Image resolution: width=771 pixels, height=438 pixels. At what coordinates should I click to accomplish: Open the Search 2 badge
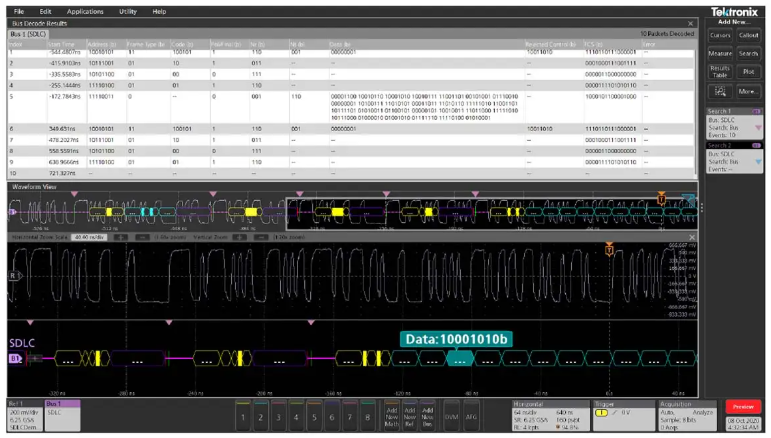[x=734, y=157]
